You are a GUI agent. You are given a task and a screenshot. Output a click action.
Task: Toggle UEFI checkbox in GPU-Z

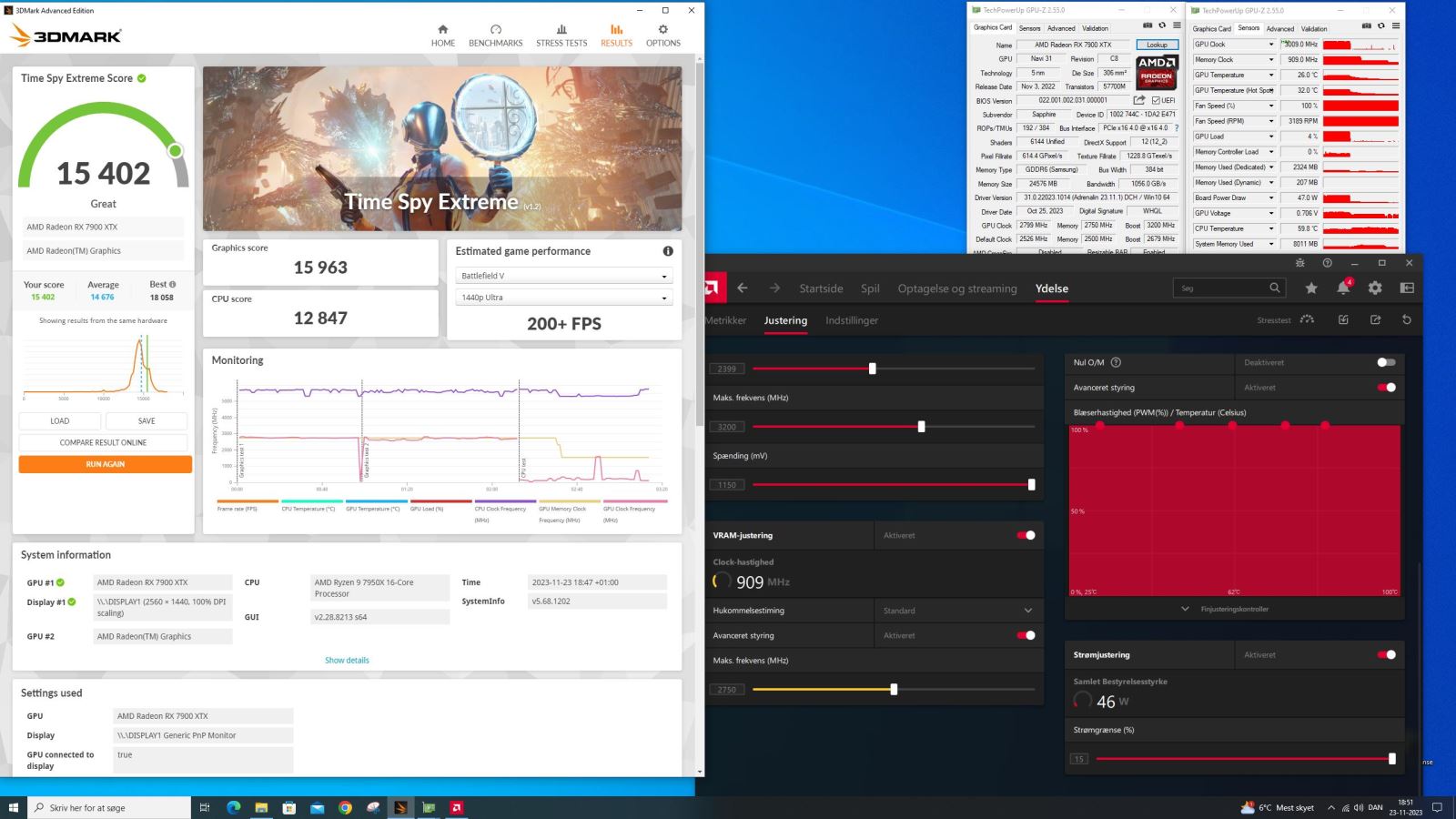click(1156, 100)
